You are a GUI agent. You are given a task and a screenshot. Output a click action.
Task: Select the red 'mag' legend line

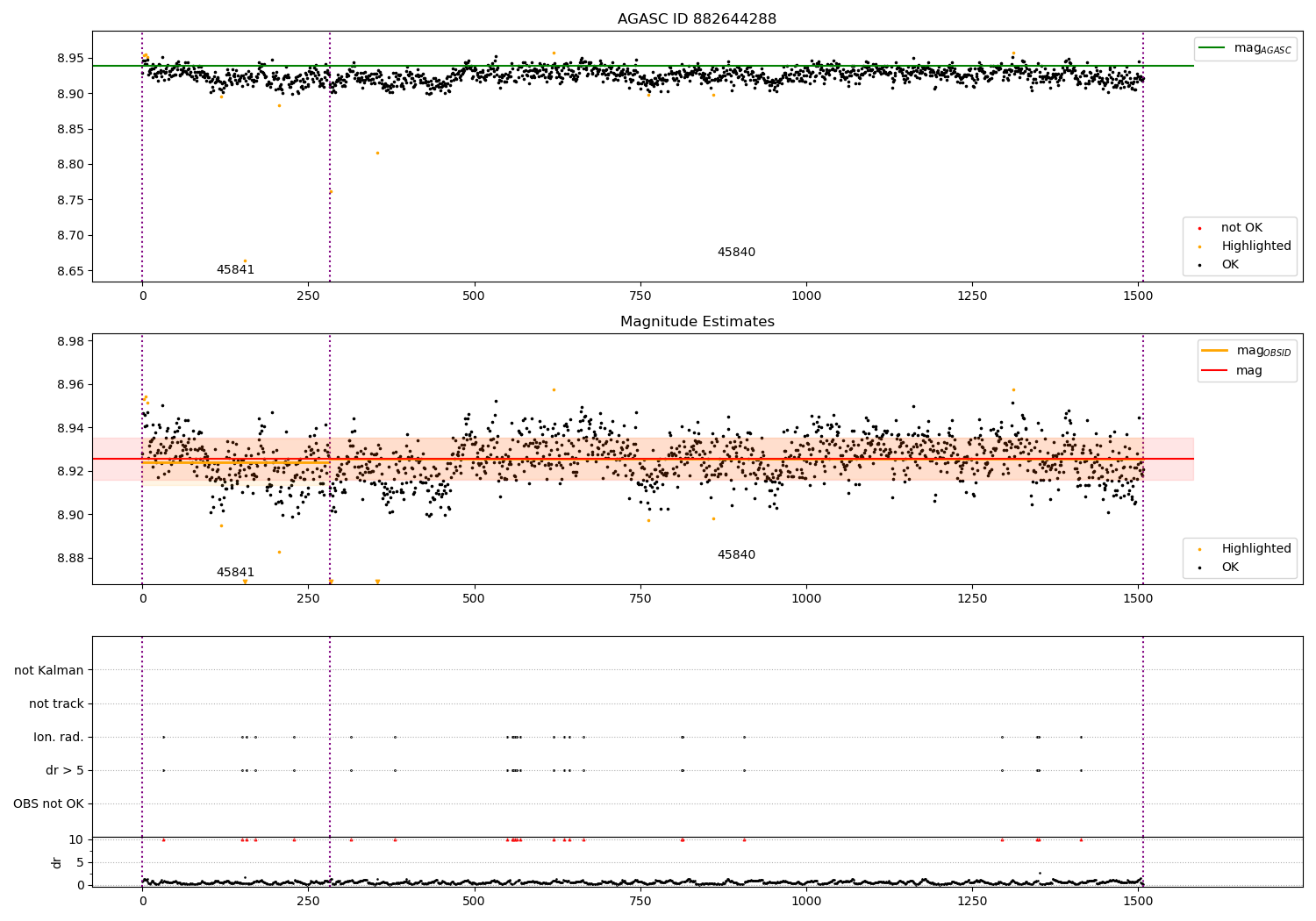tap(1215, 370)
